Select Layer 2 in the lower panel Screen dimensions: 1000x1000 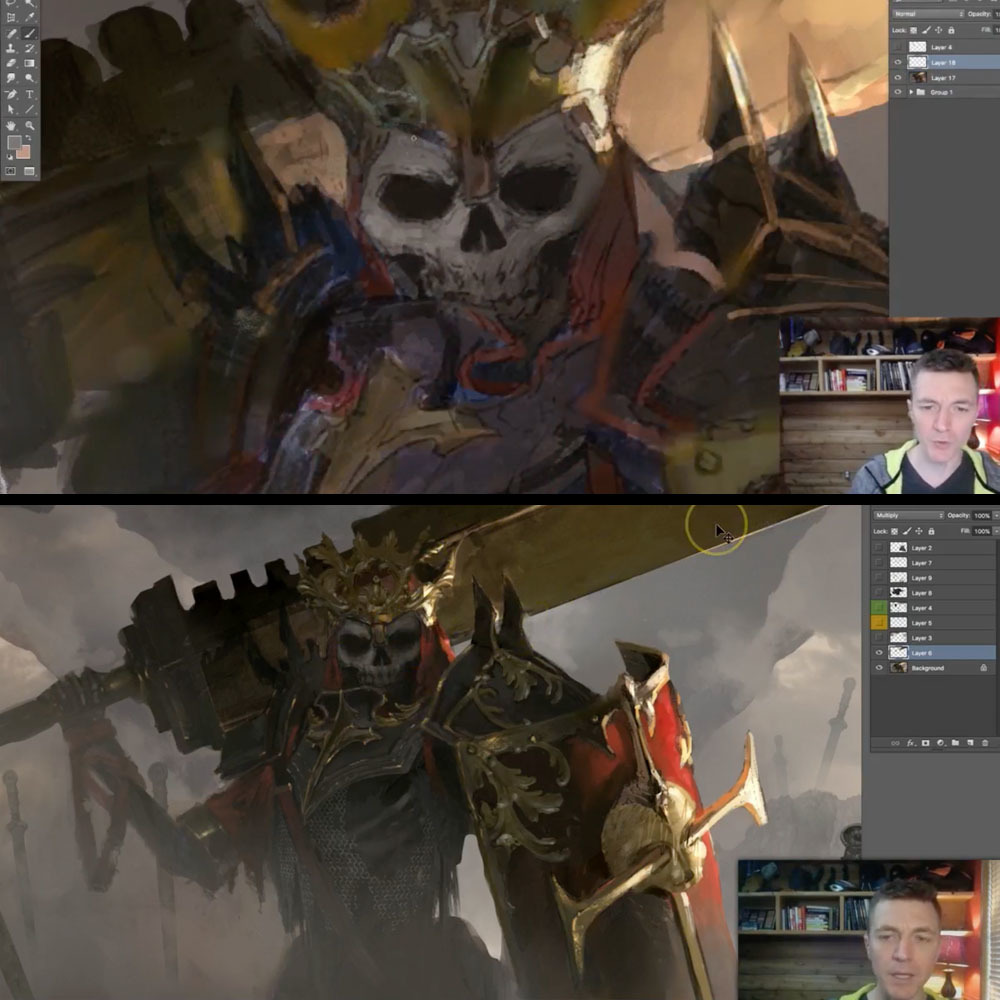click(933, 547)
